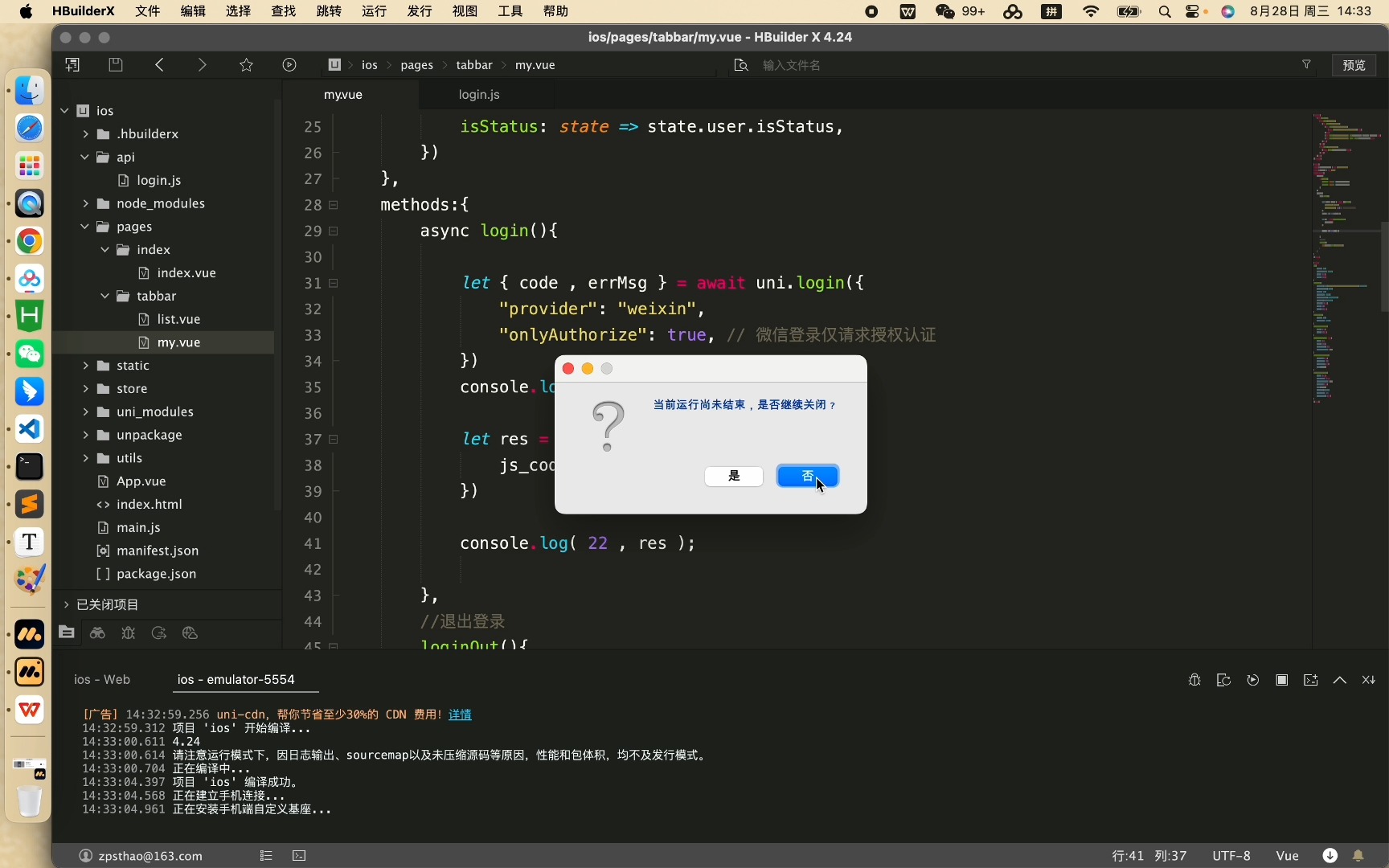Expand the store folder
The image size is (1389, 868).
(x=85, y=389)
